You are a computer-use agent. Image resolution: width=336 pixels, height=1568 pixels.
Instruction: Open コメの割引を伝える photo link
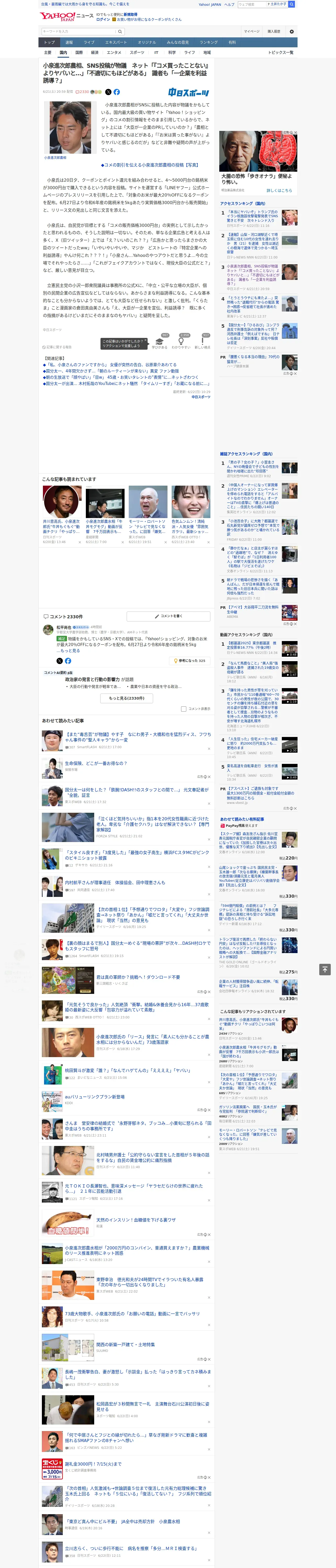click(150, 165)
